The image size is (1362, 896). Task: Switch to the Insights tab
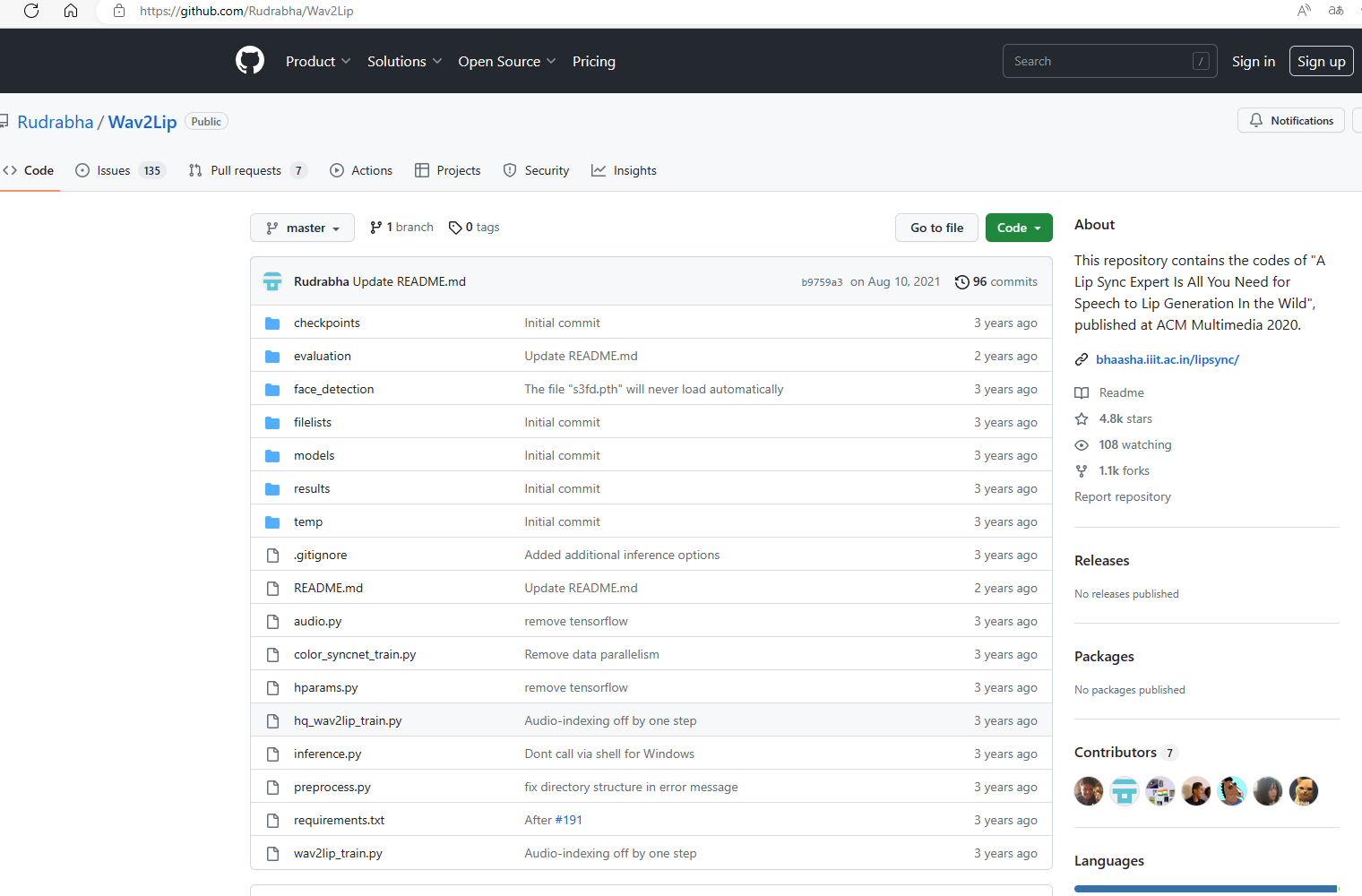tap(624, 170)
